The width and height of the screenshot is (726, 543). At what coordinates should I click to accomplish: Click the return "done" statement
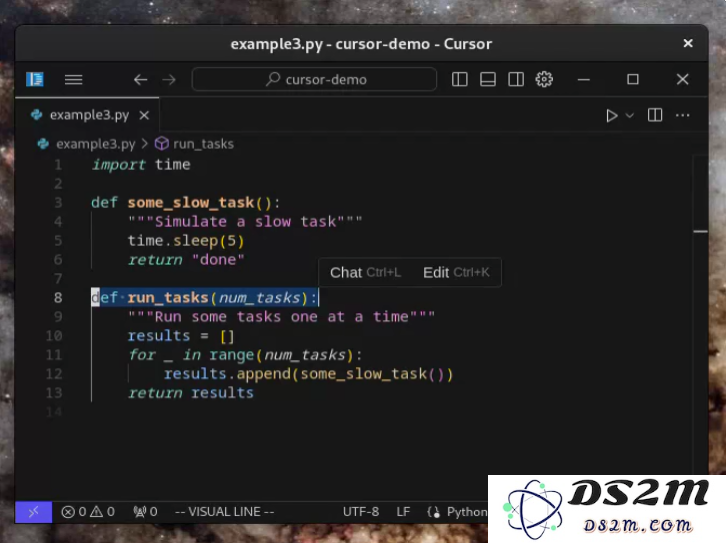[186, 260]
